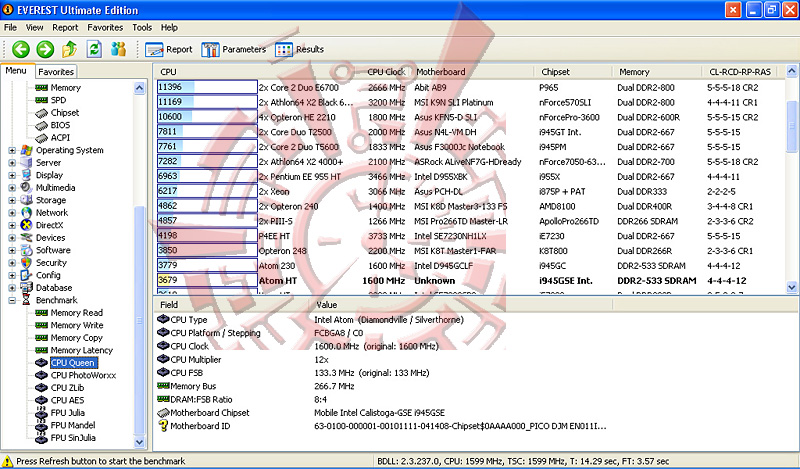Open the Help menu
The width and height of the screenshot is (800, 469).
pyautogui.click(x=169, y=28)
